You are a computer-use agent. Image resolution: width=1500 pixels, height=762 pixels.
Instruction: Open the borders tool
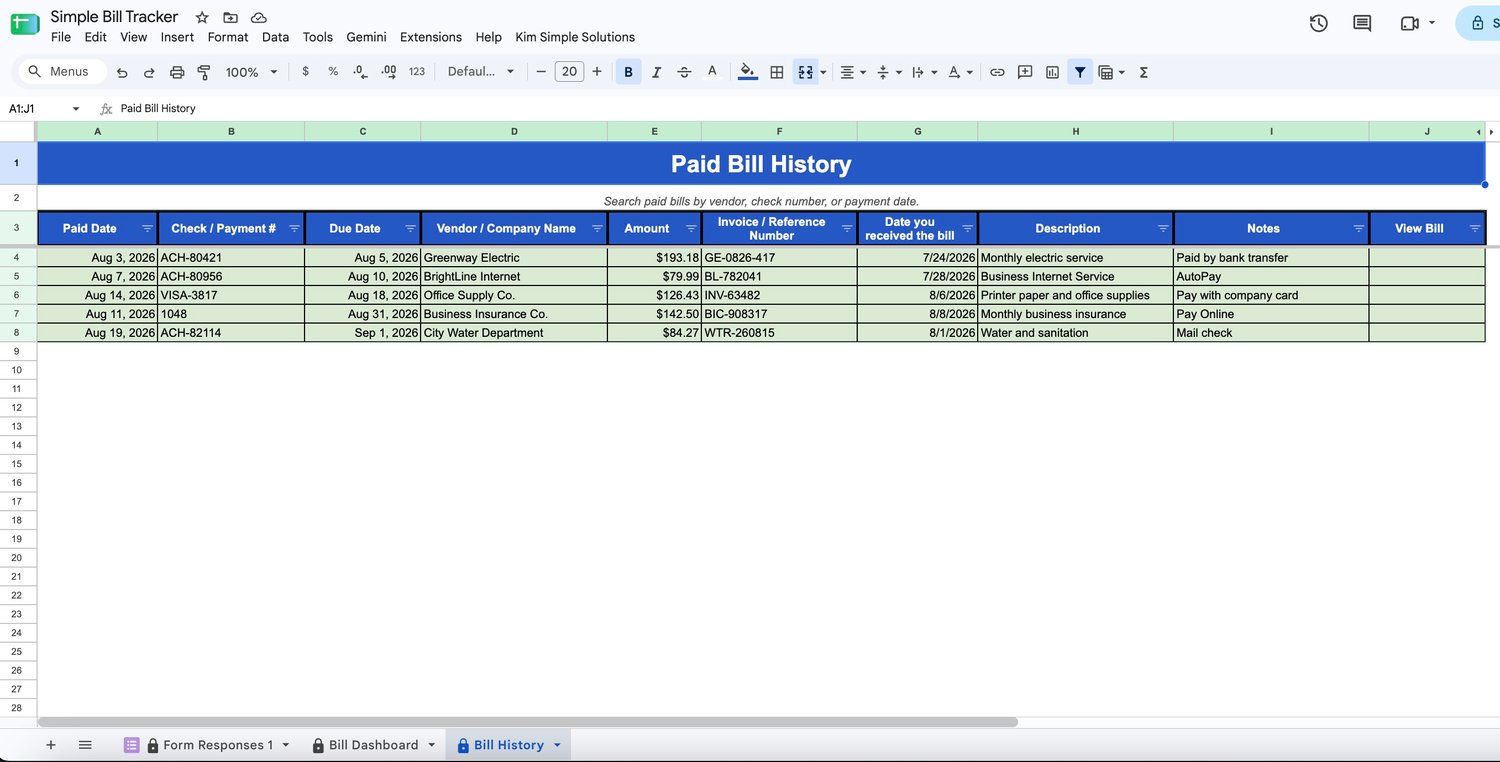tap(776, 72)
